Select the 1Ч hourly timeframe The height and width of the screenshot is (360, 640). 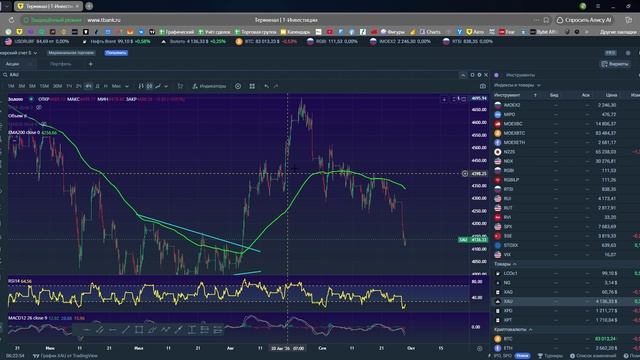pos(69,86)
